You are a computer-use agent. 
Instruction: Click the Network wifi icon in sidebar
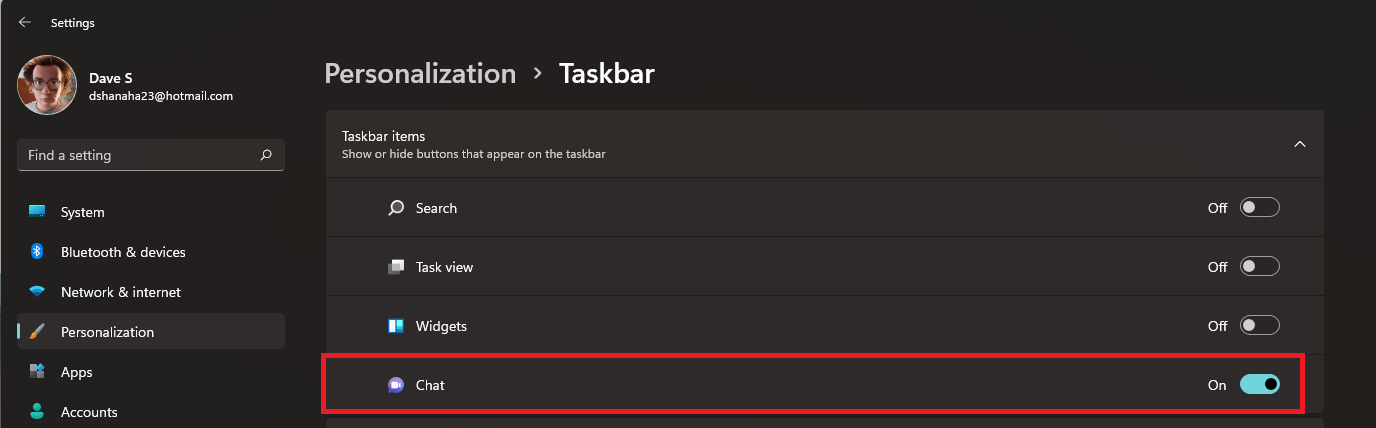pyautogui.click(x=37, y=292)
